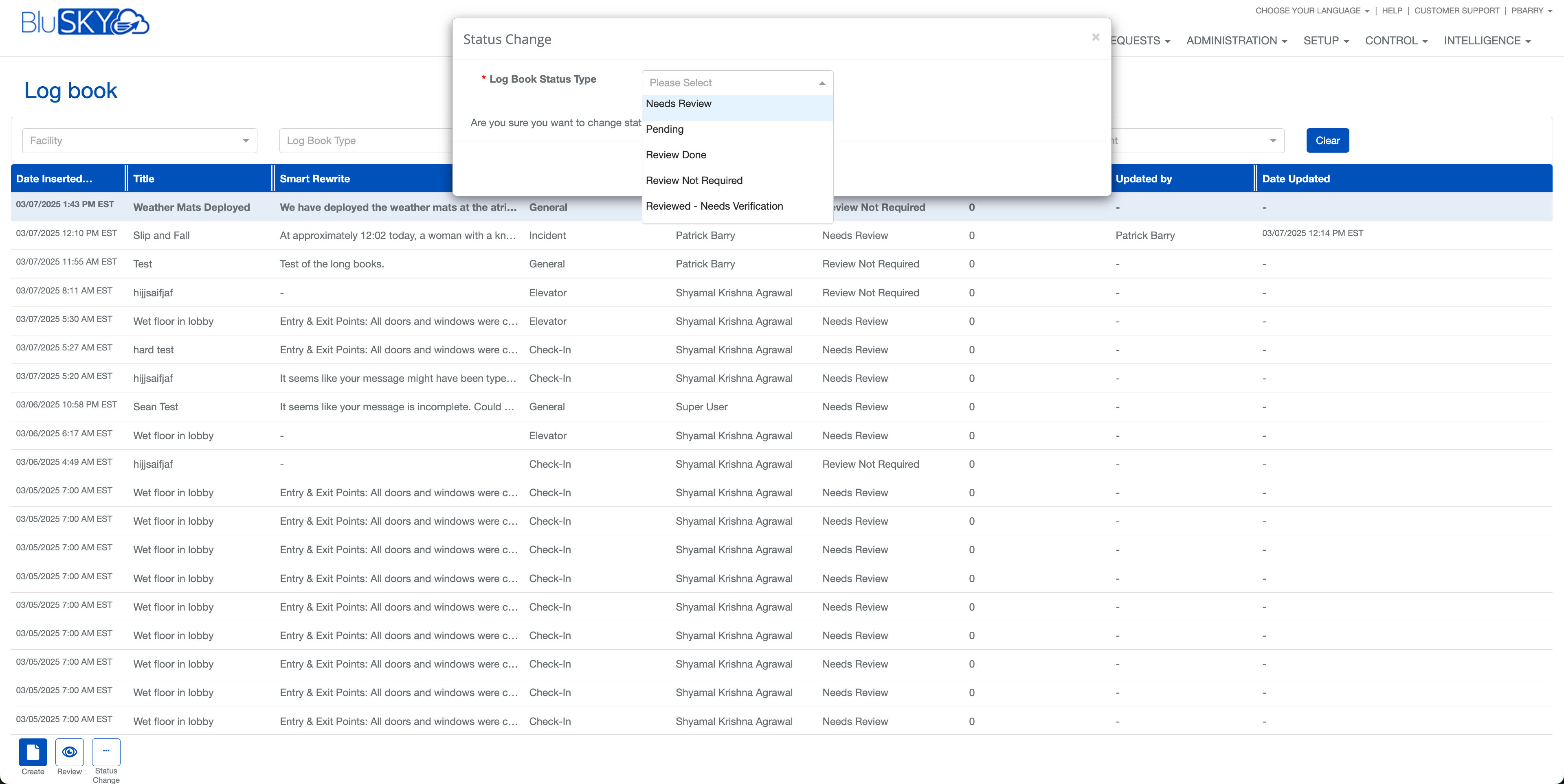Click the Review eye icon
This screenshot has height=784, width=1564.
point(69,752)
